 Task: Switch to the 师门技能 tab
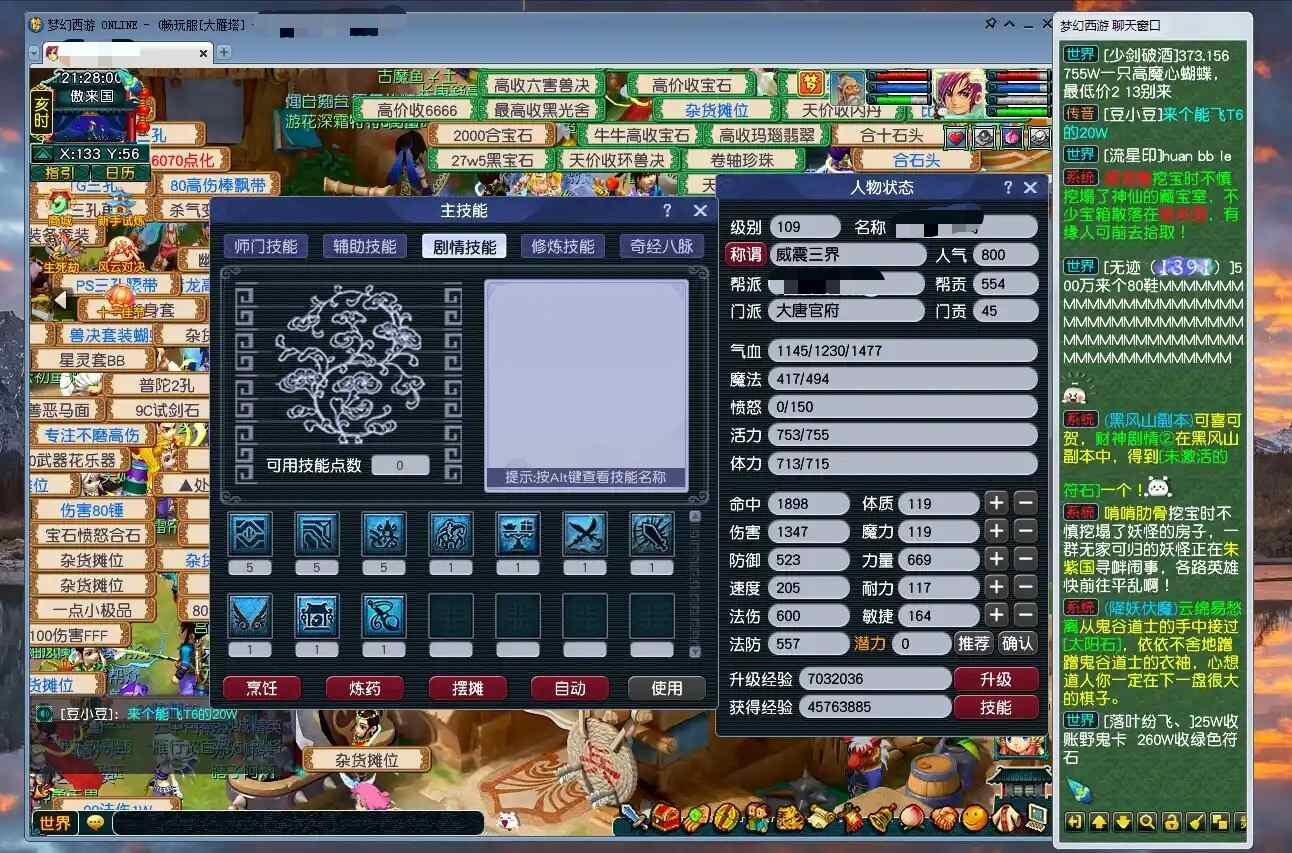point(266,246)
